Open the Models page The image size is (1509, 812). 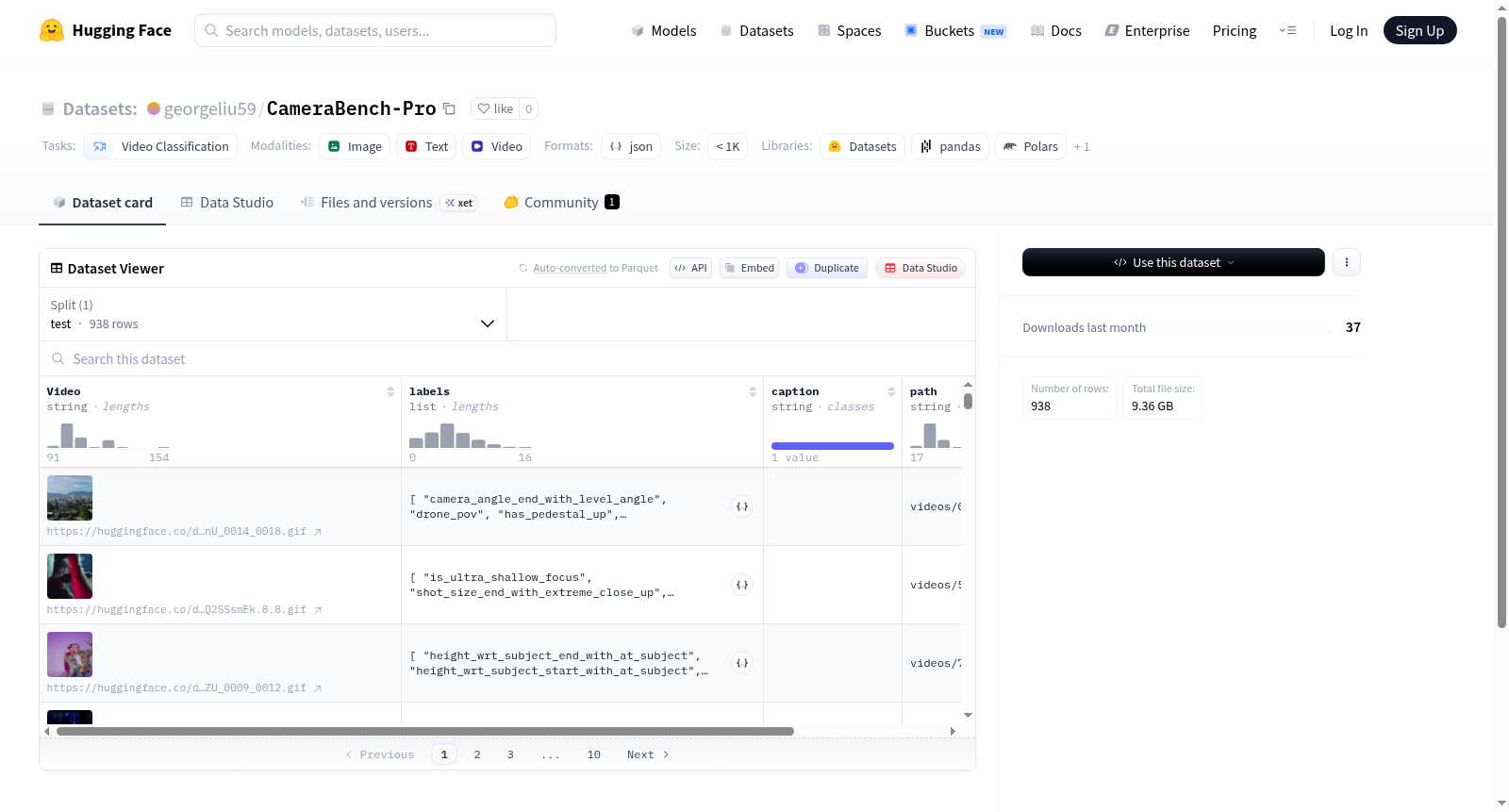click(x=664, y=30)
